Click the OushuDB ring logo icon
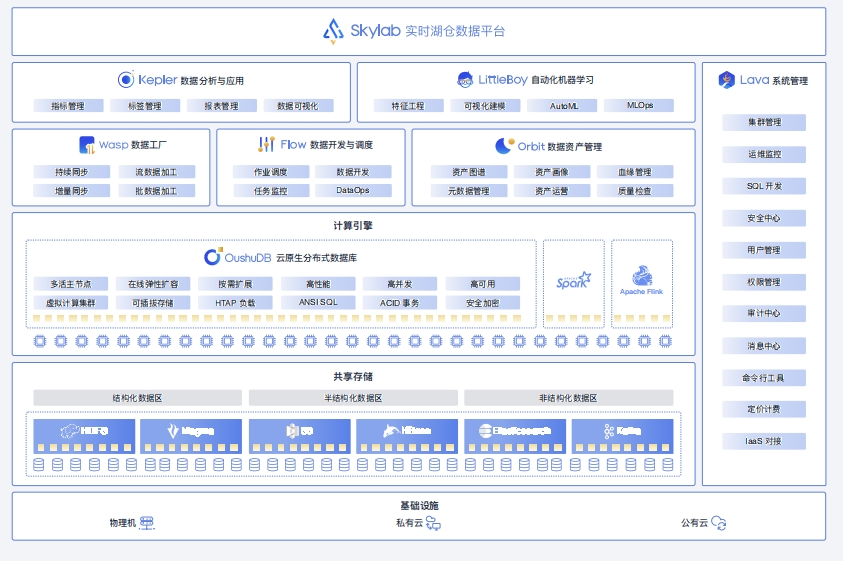843x561 pixels. coord(212,257)
